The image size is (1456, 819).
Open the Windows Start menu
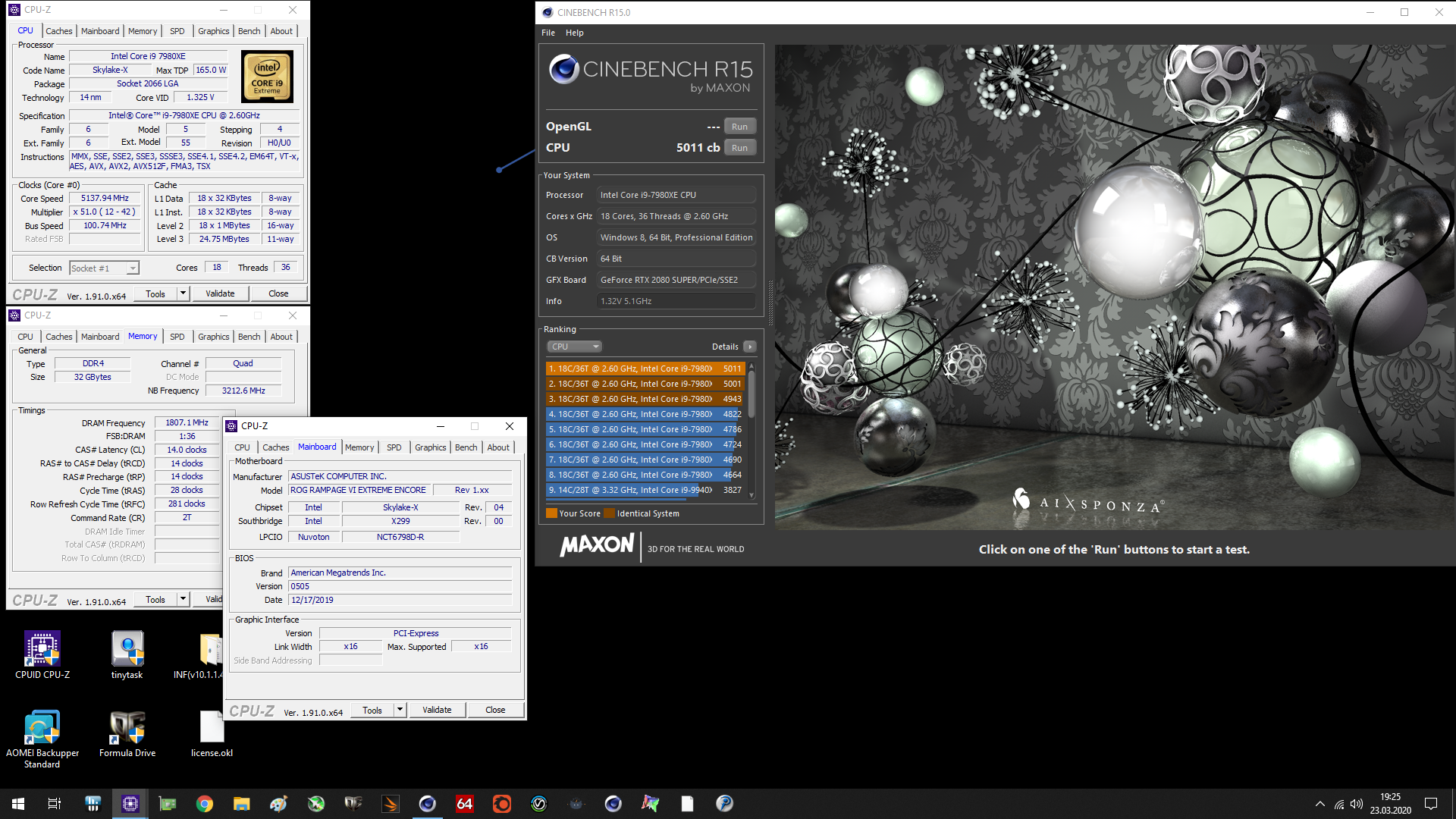click(x=18, y=804)
